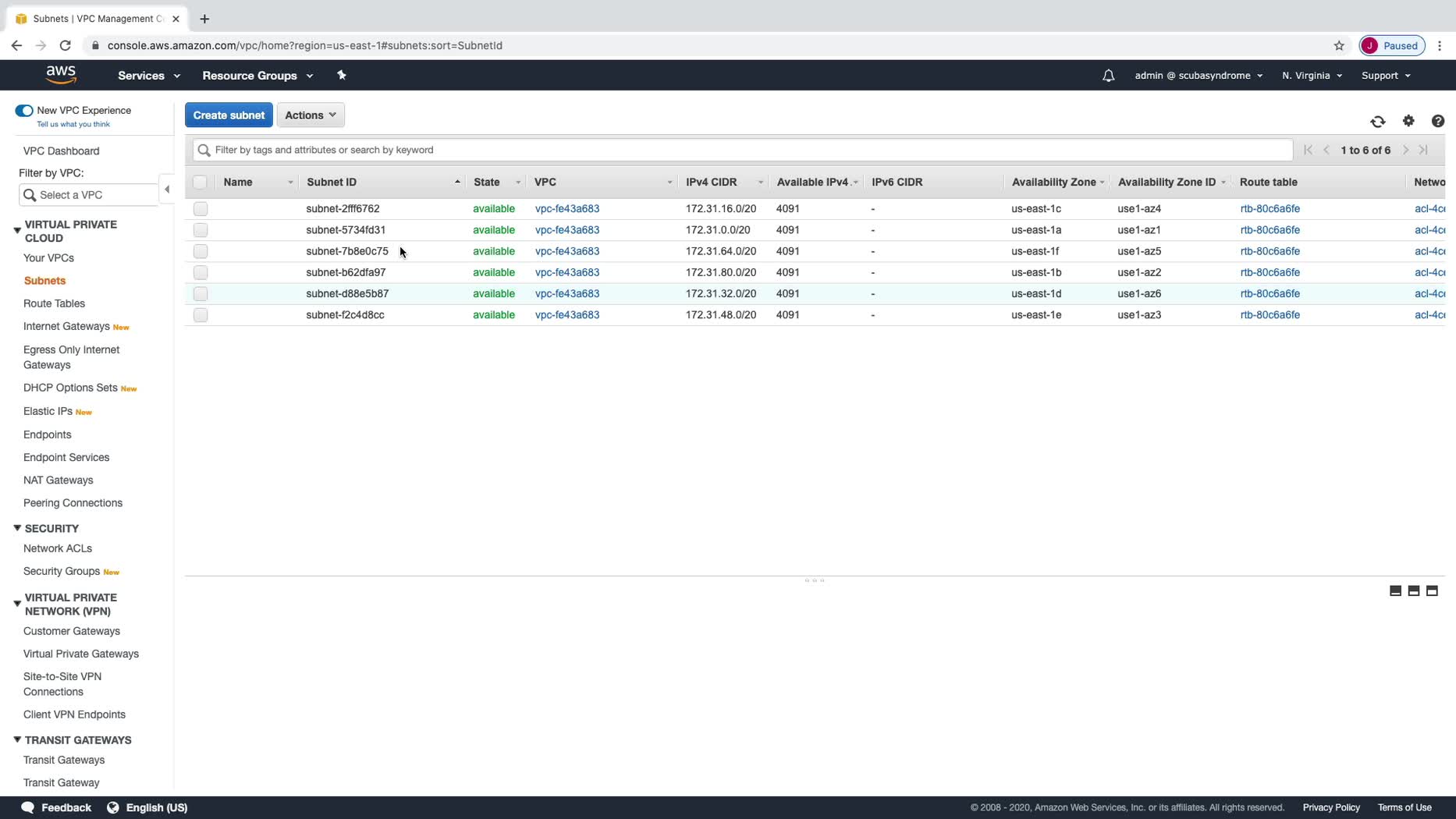Open route table link for subnet-5734fd31
The image size is (1456, 819).
tap(1270, 230)
